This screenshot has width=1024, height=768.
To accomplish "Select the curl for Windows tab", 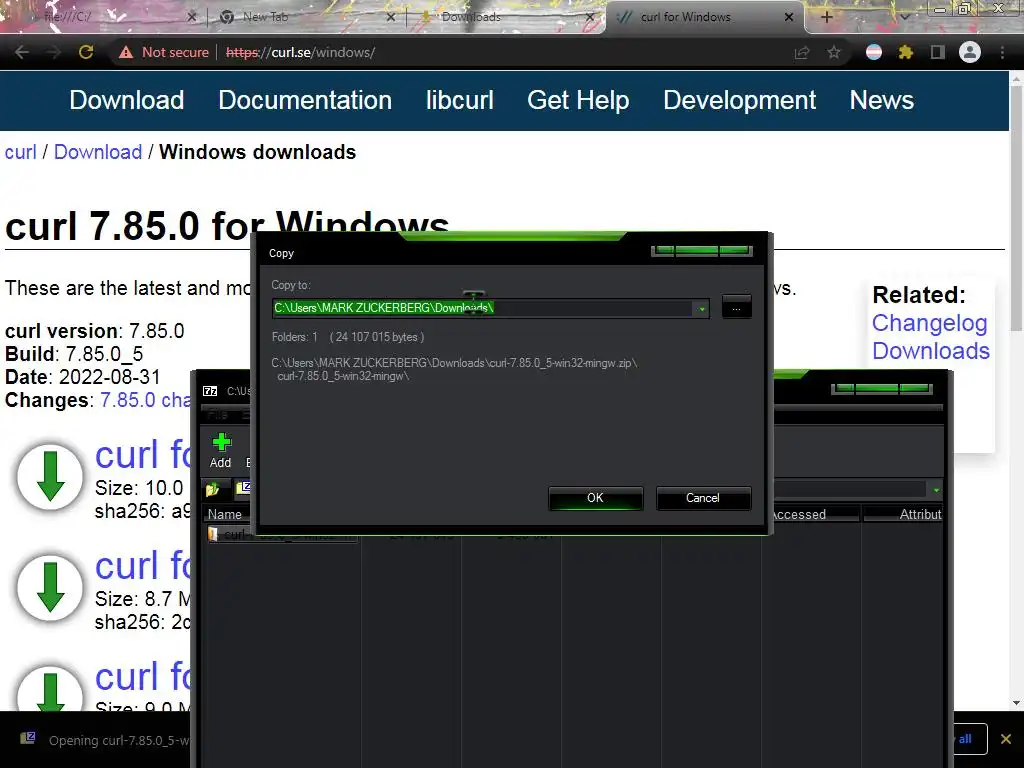I will coord(704,17).
